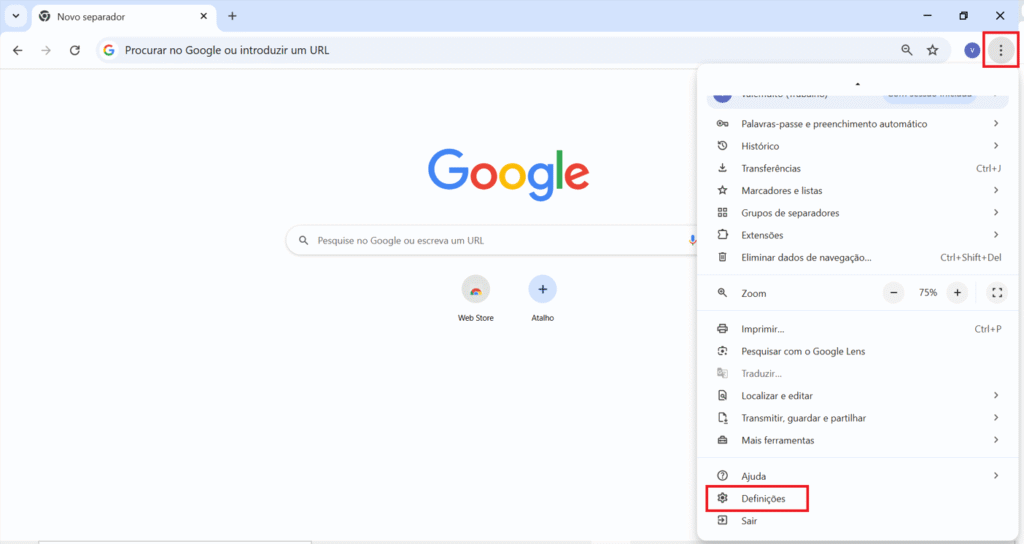Click the Ctrl+Shift+Del shortcut text
Image resolution: width=1024 pixels, height=544 pixels.
point(970,257)
